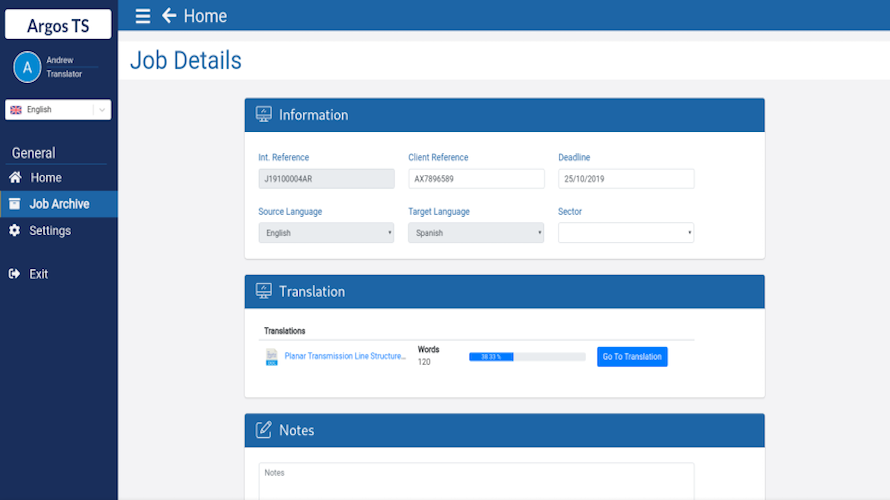Click the house icon beside Home
This screenshot has height=500, width=890.
click(15, 178)
